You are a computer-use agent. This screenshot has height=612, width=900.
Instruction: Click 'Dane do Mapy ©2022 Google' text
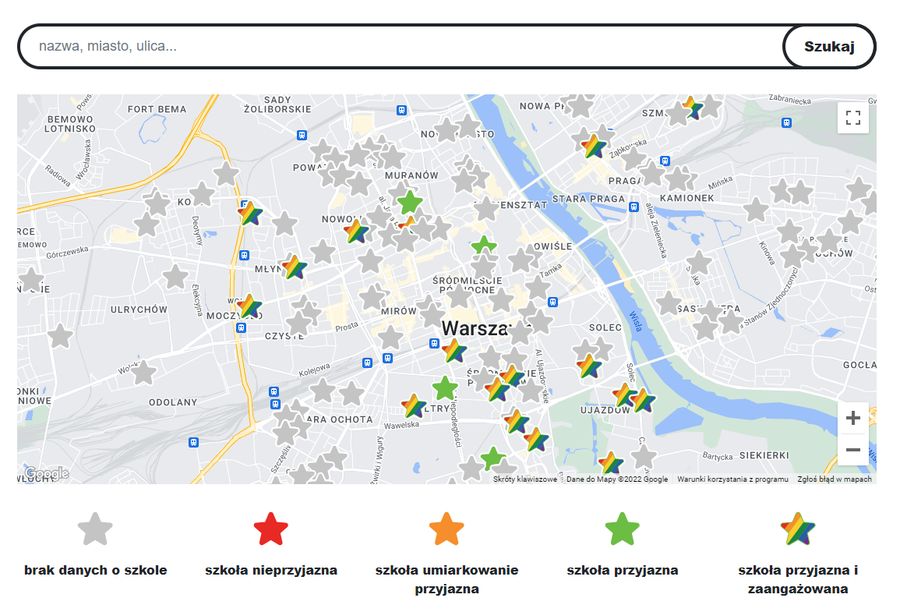(617, 479)
